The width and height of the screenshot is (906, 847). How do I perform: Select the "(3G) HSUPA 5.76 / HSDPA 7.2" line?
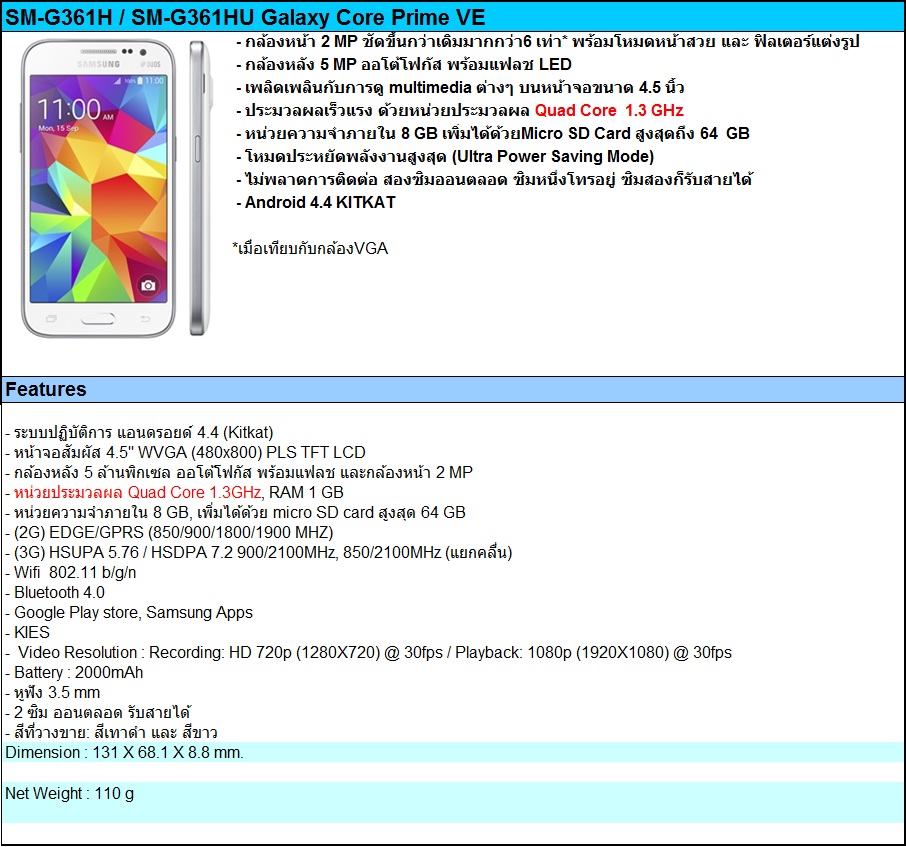coord(259,552)
